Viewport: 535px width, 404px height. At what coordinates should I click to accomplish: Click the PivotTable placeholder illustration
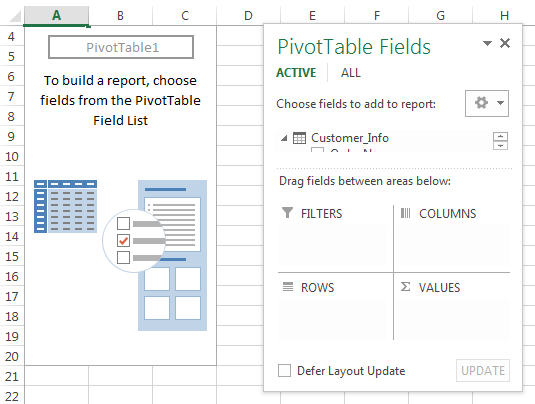pyautogui.click(x=120, y=255)
